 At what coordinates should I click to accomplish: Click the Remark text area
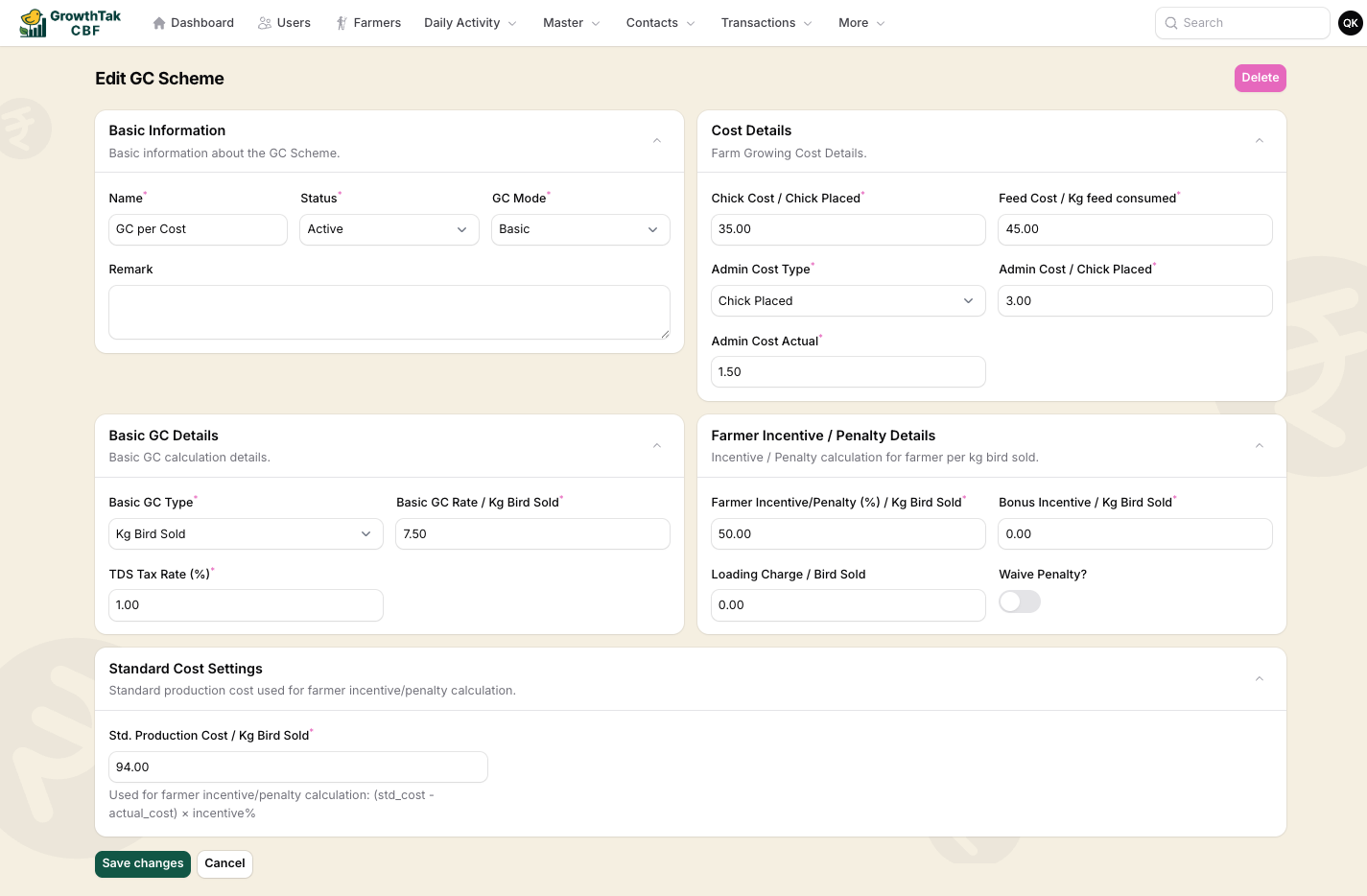[389, 312]
